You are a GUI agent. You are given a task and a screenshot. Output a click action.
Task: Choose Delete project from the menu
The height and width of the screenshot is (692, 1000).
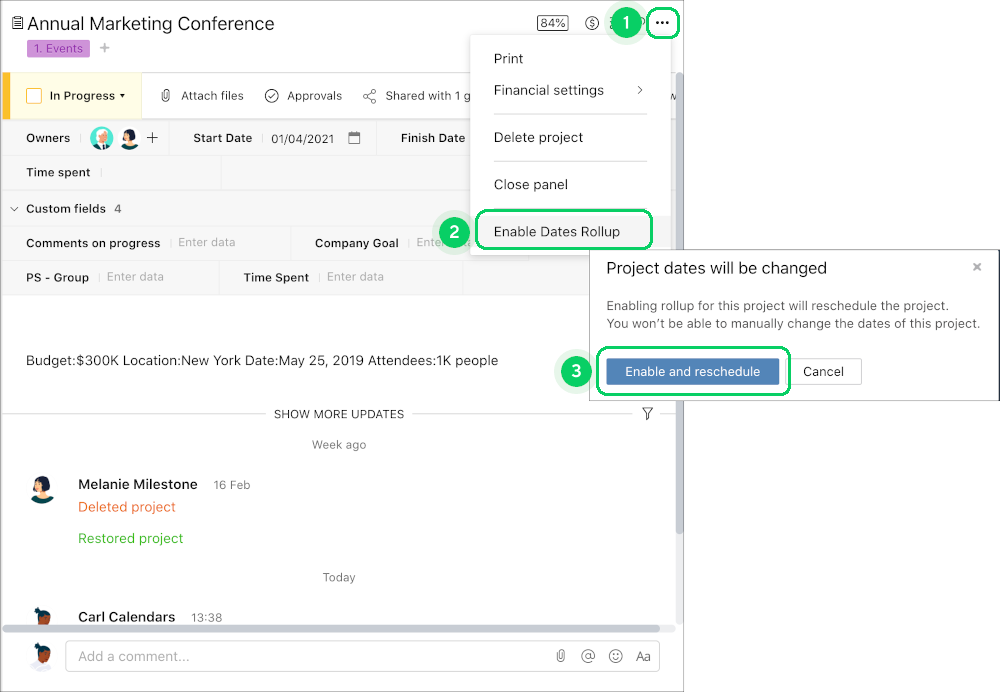coord(538,137)
